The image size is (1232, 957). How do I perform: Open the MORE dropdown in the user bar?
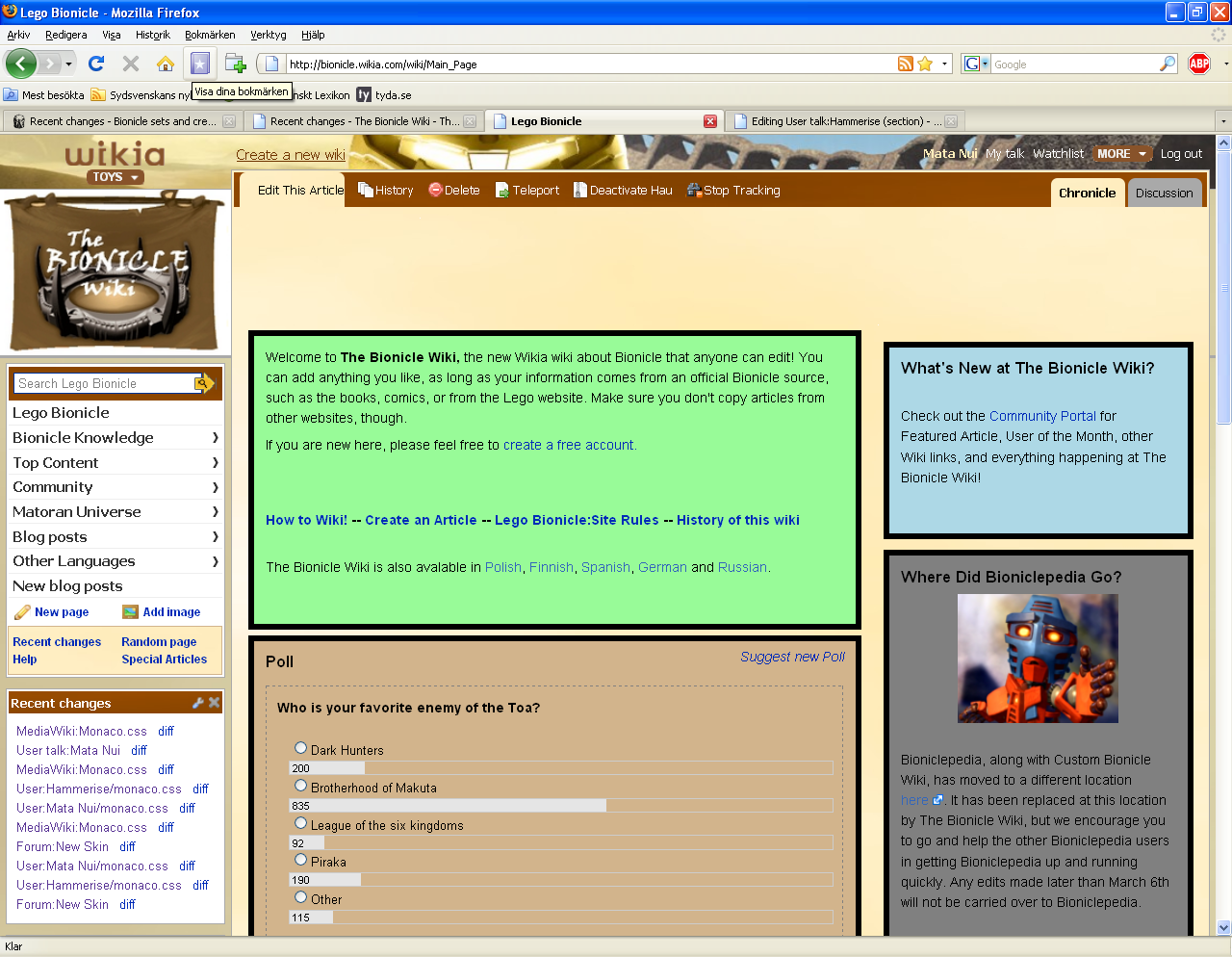1121,154
